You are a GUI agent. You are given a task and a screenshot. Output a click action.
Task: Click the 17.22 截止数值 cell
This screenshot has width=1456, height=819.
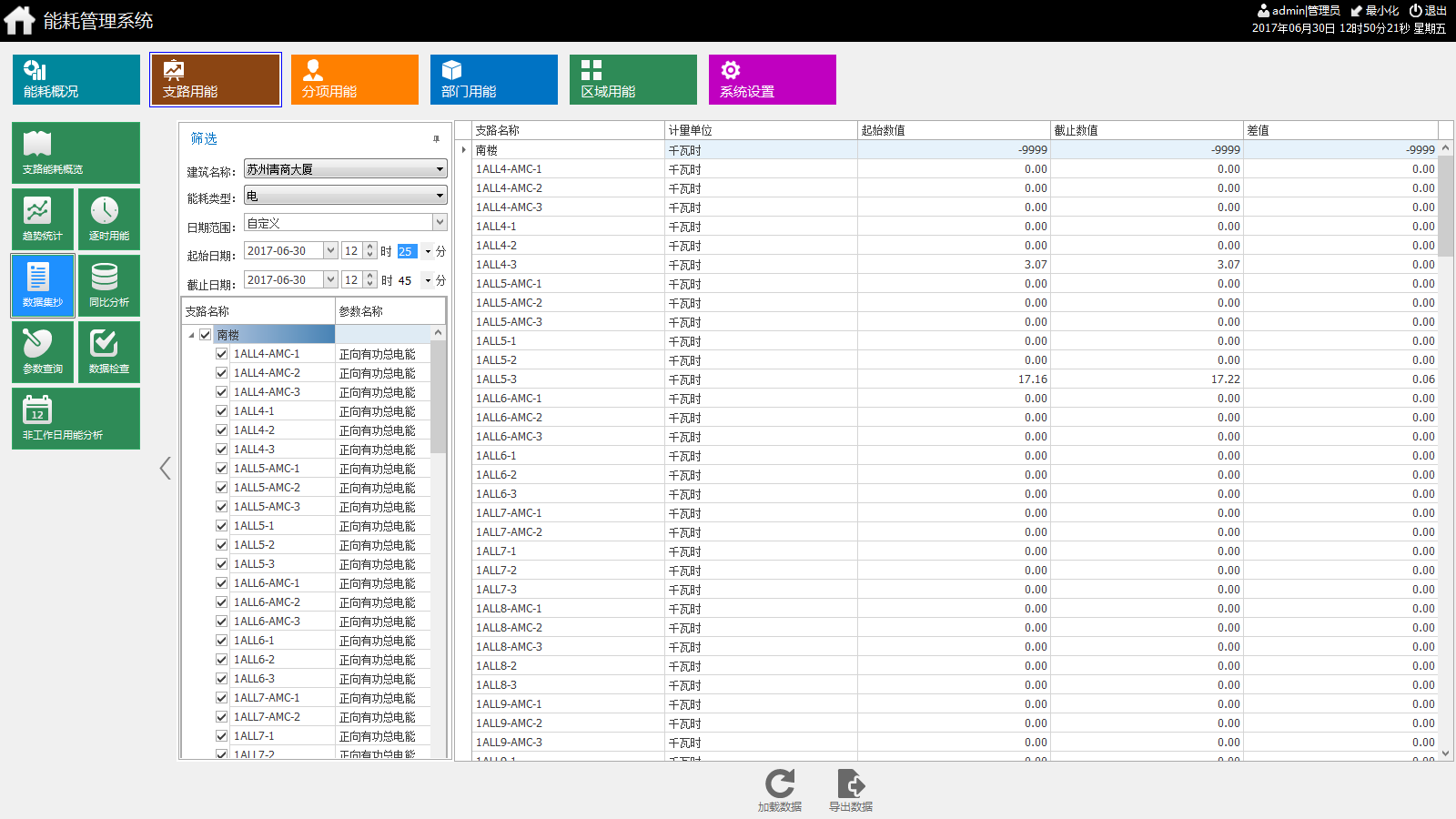click(x=1147, y=379)
